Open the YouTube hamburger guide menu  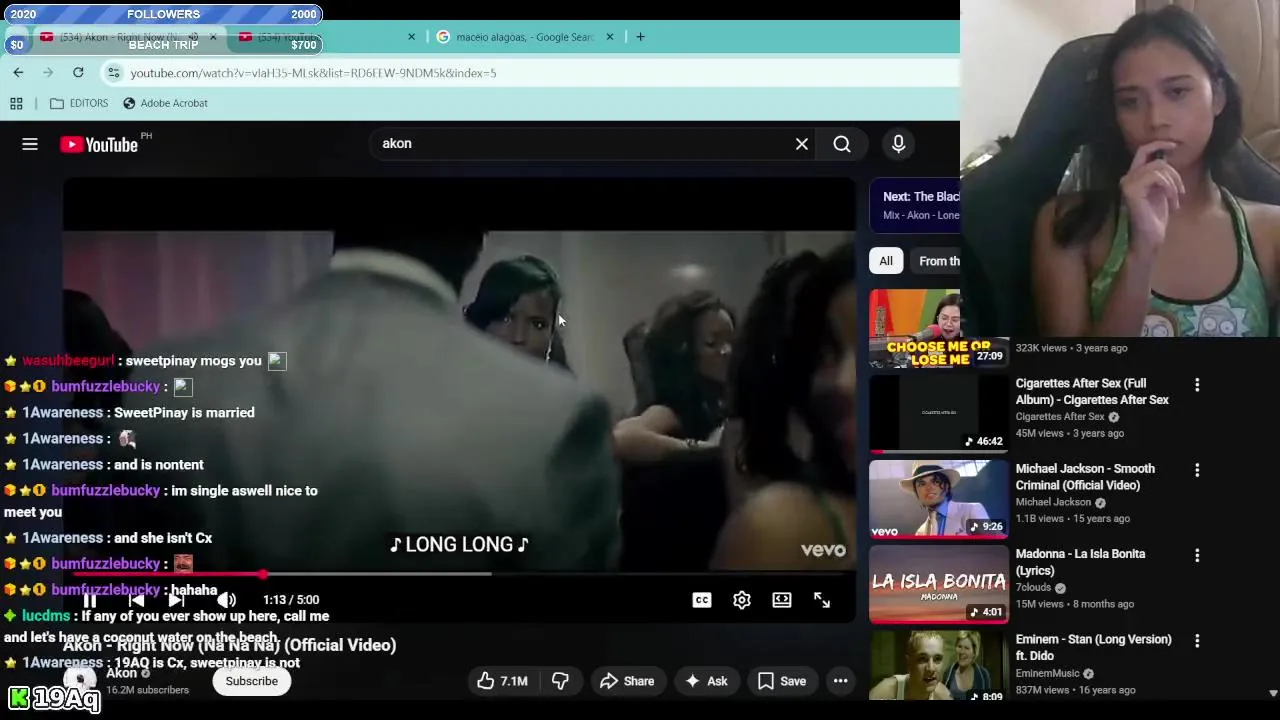[x=30, y=144]
